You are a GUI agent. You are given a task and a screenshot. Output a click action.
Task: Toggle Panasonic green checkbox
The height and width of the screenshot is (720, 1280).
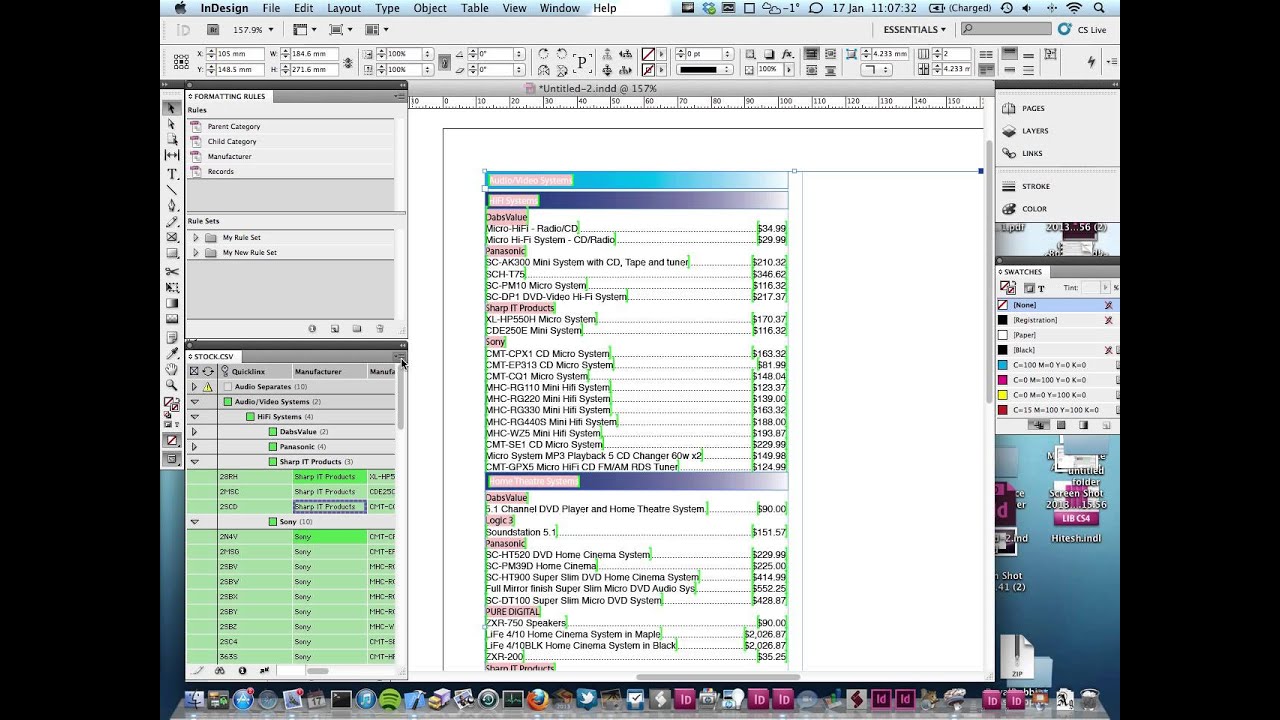272,446
